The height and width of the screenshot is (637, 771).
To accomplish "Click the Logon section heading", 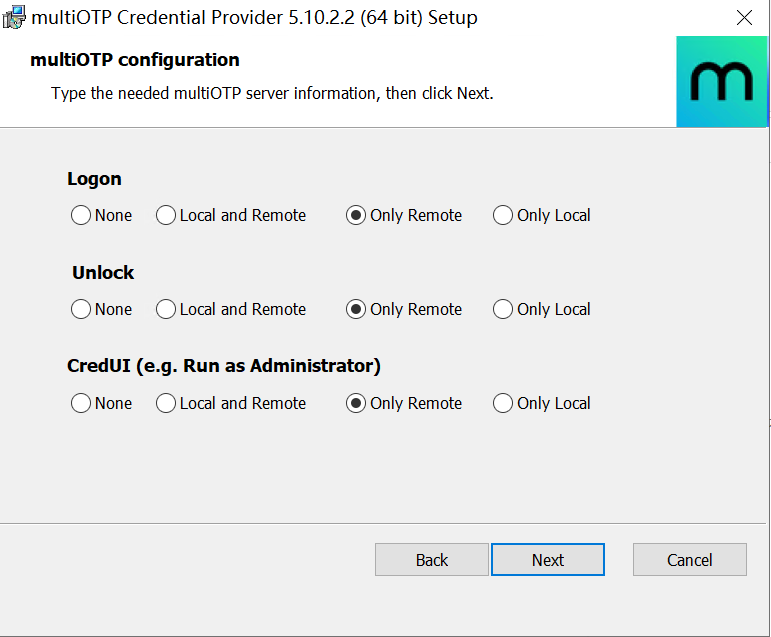I will click(x=94, y=179).
